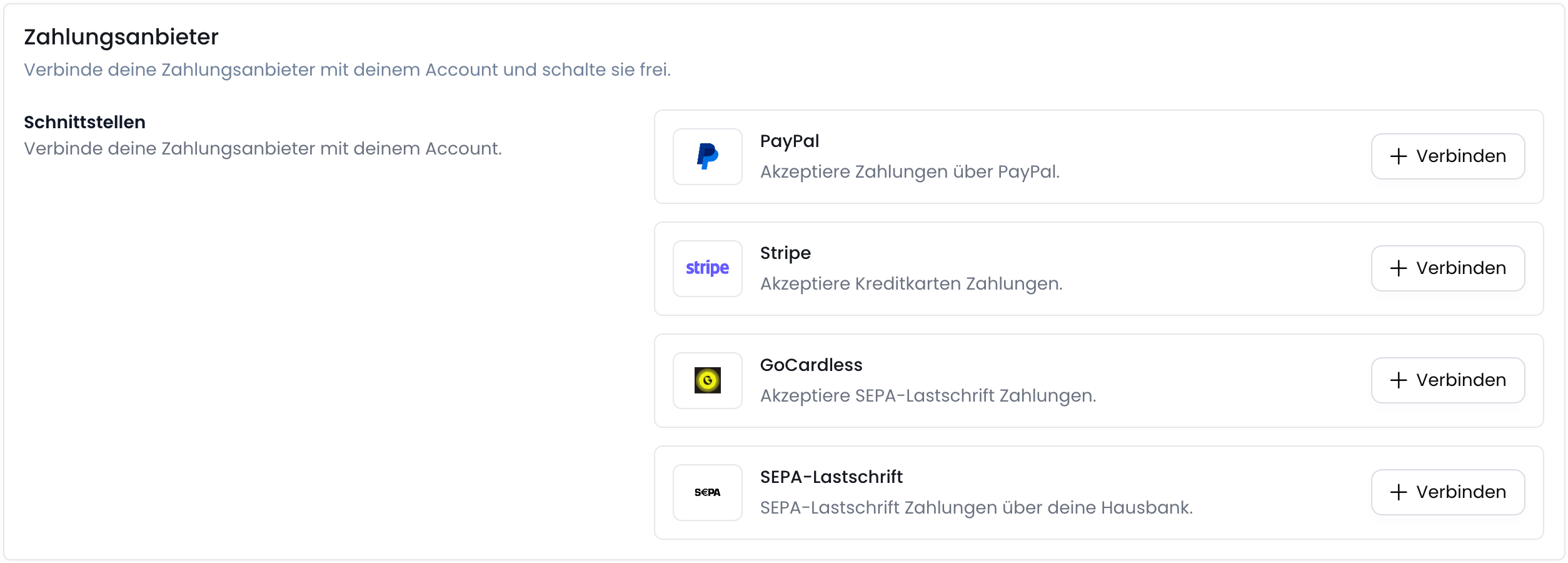Screen dimensions: 1568x563
Task: Connect PayPal via its Verbinden button
Action: click(x=1448, y=156)
